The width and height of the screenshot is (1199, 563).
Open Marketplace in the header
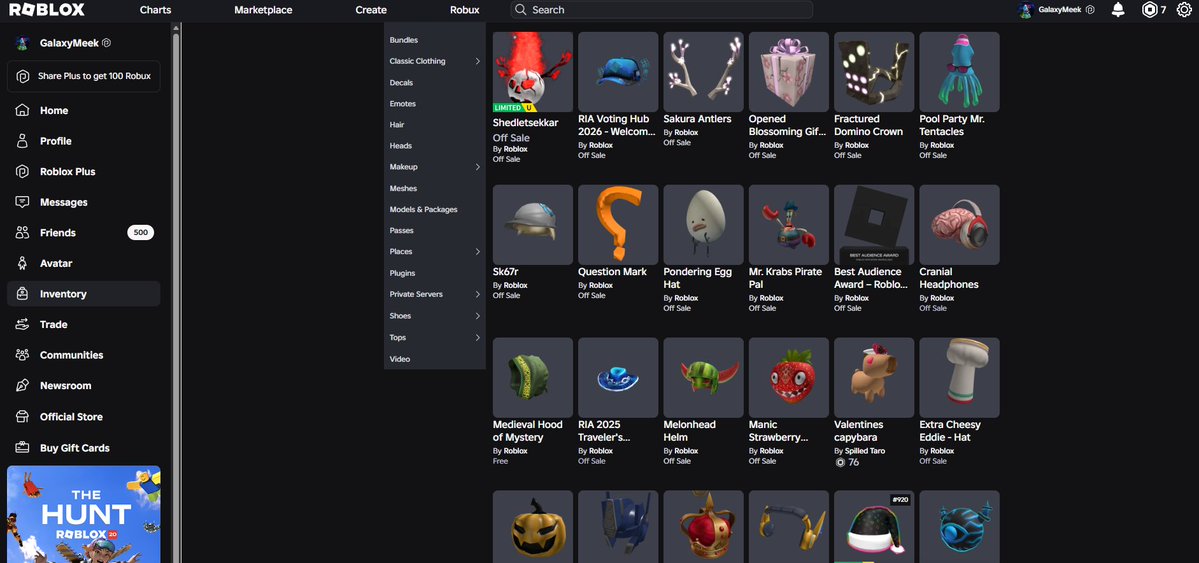tap(263, 10)
